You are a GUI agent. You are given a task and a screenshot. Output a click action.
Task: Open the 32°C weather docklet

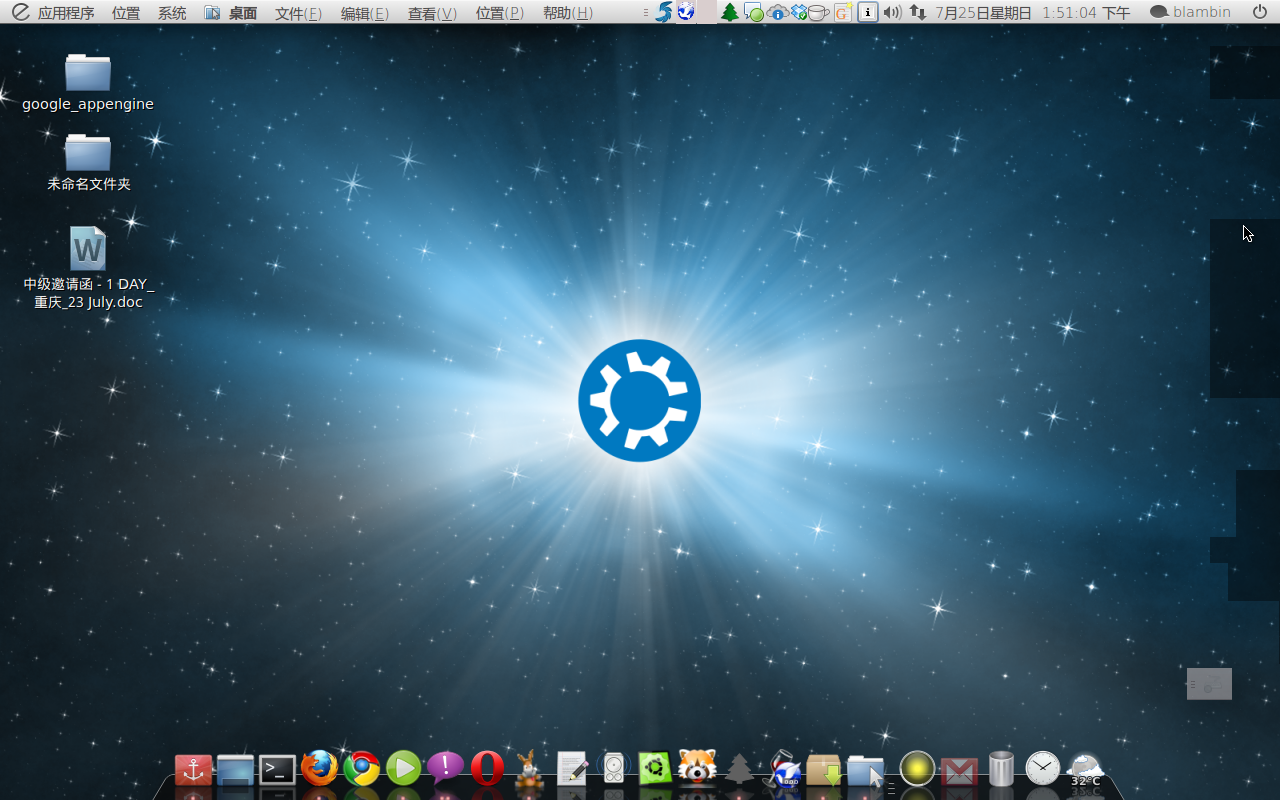coord(1085,770)
